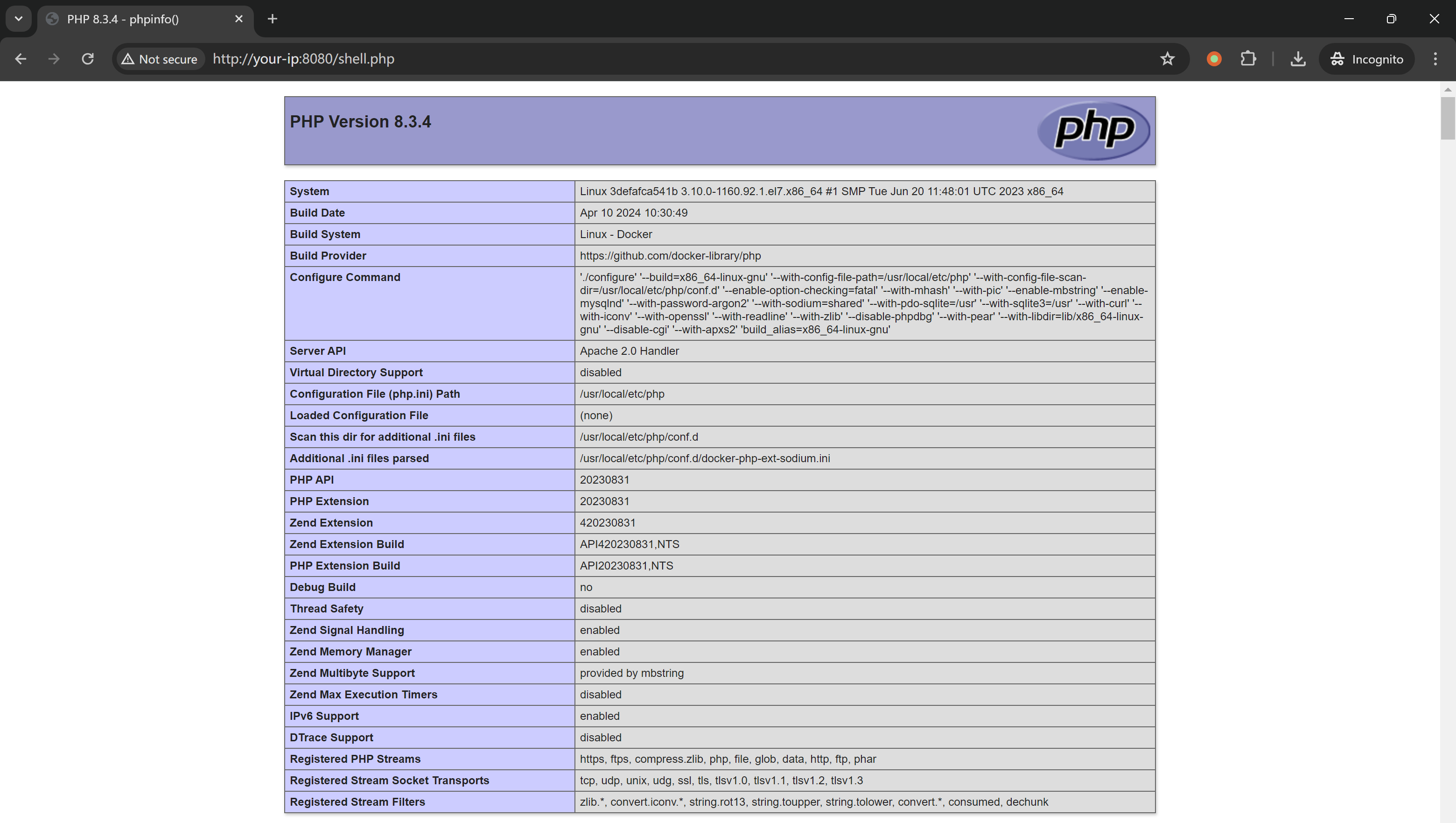Select the PHP 8.3.4 phpinfo() tab
The height and width of the screenshot is (823, 1456).
tap(123, 19)
